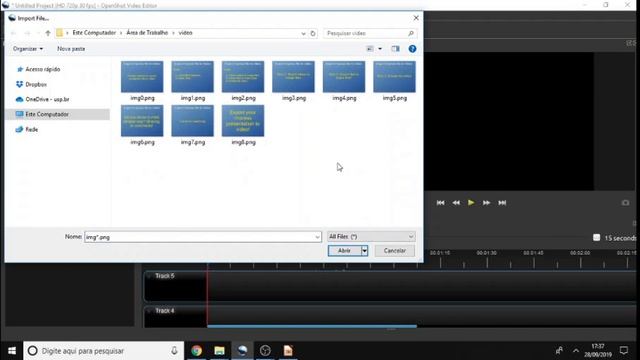Jump to end in OpenShot preview
Image resolution: width=640 pixels, height=360 pixels.
click(502, 203)
